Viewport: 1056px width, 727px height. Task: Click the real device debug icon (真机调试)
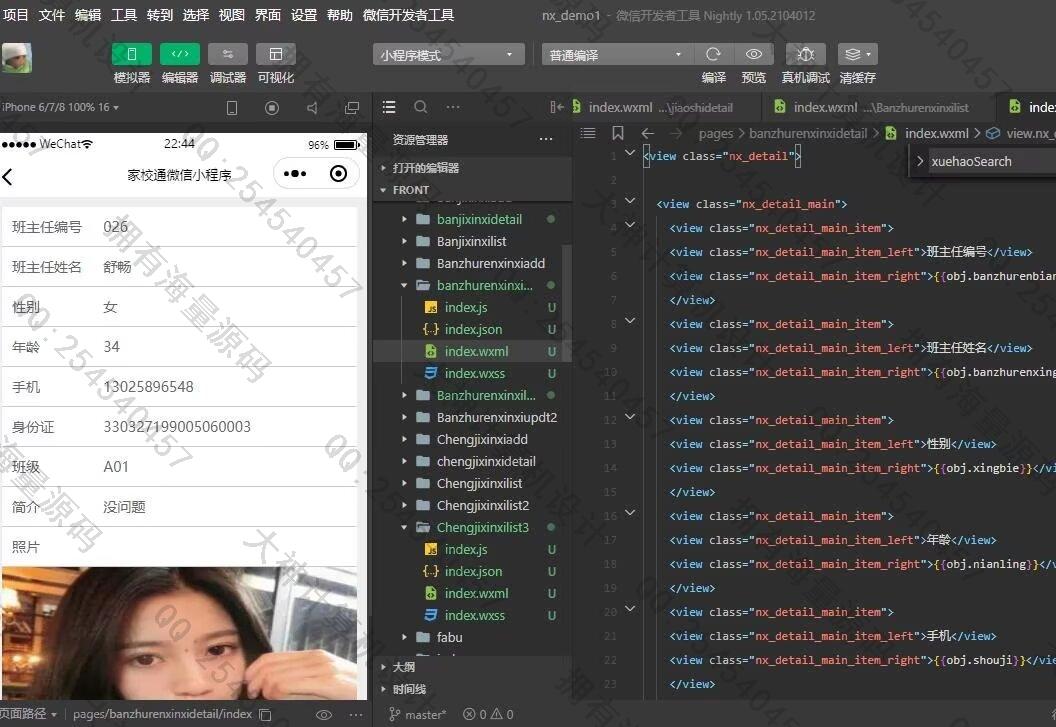coord(805,55)
